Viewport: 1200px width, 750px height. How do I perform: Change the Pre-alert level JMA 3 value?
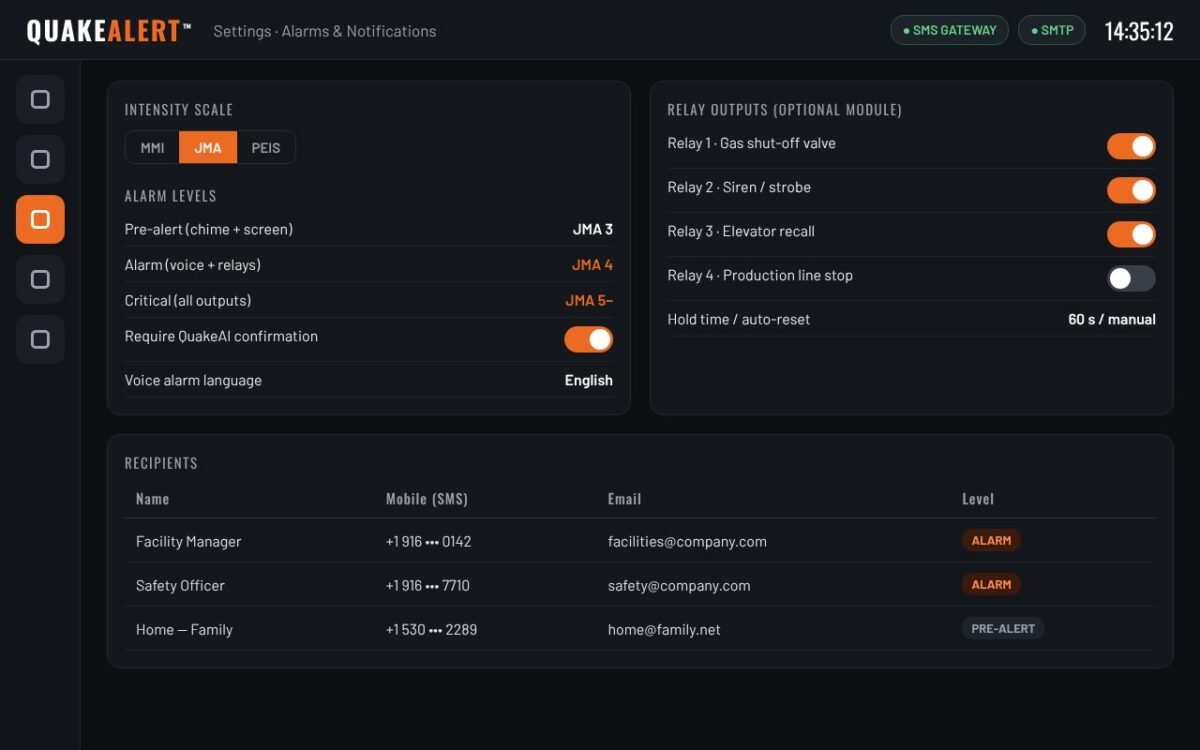(x=593, y=229)
